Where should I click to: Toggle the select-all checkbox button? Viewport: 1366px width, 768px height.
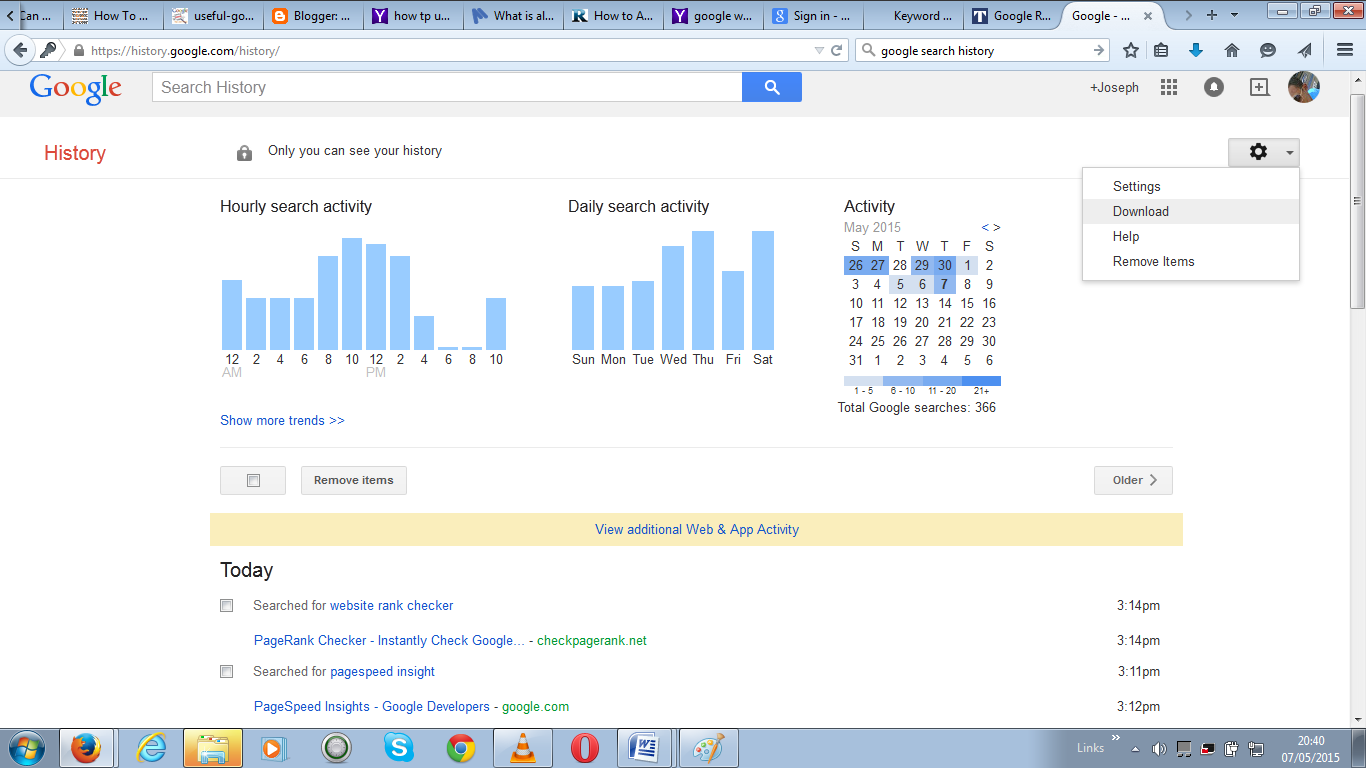click(253, 480)
